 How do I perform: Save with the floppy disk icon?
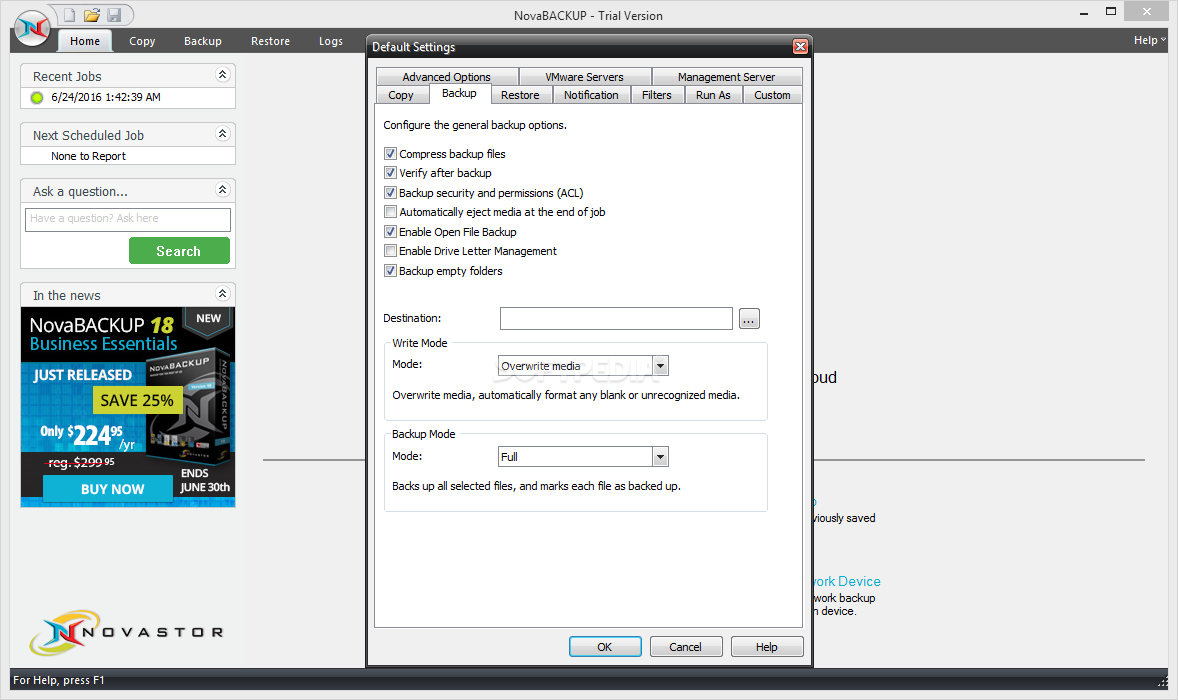(x=114, y=15)
